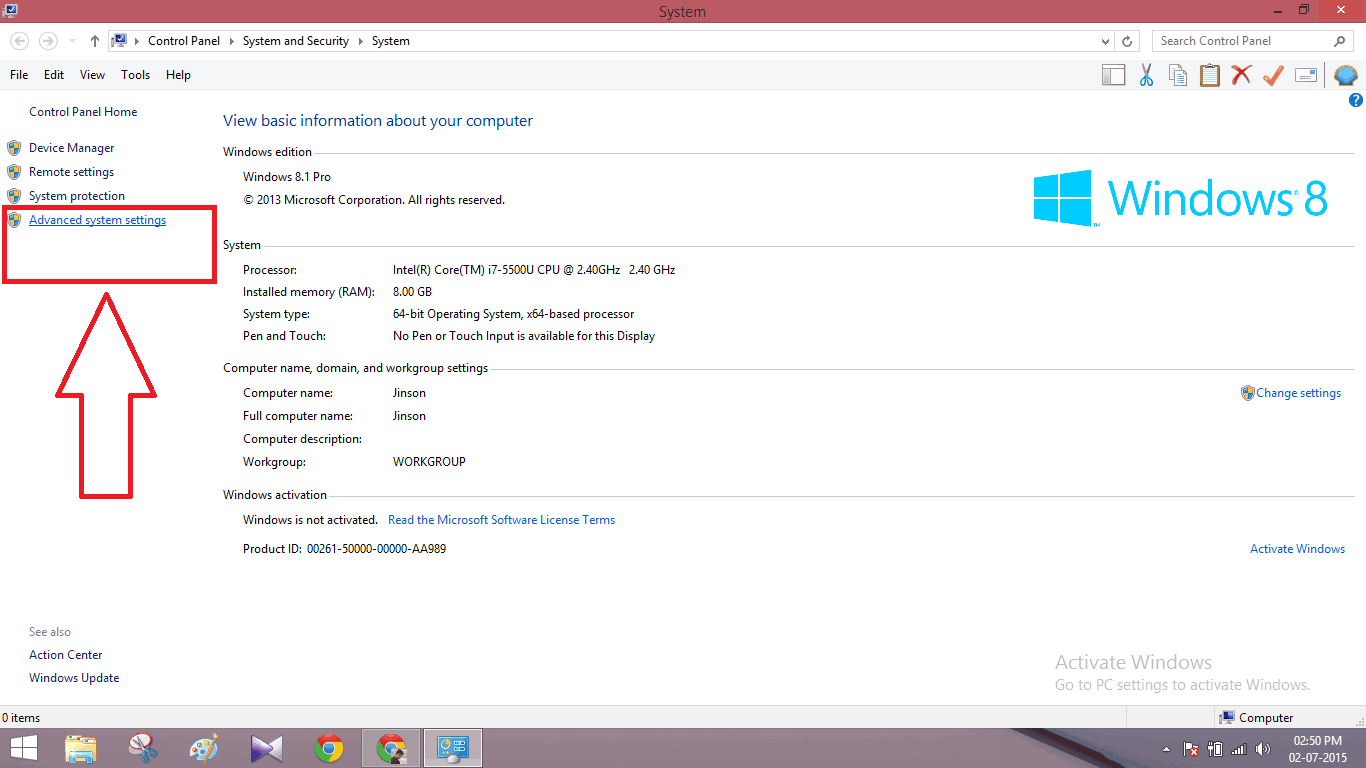Click the Windows 8.1 Pro edition text
This screenshot has height=768, width=1366.
(x=287, y=177)
